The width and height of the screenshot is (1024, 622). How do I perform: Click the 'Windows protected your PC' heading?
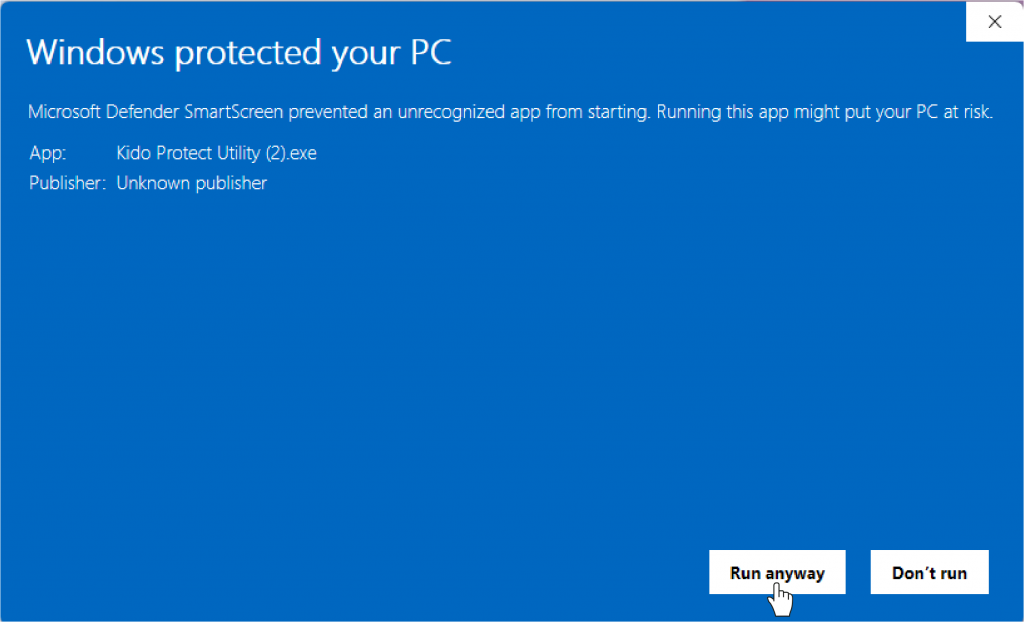tap(239, 53)
